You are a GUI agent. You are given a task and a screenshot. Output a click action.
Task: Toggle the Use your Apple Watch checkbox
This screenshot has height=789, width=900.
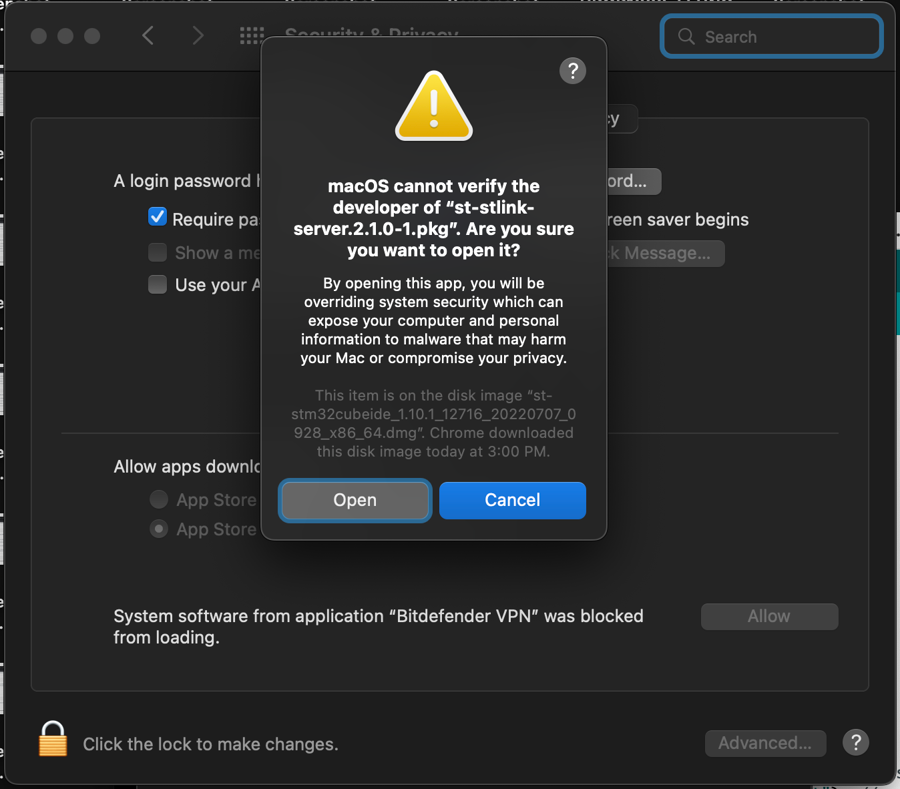pyautogui.click(x=157, y=284)
